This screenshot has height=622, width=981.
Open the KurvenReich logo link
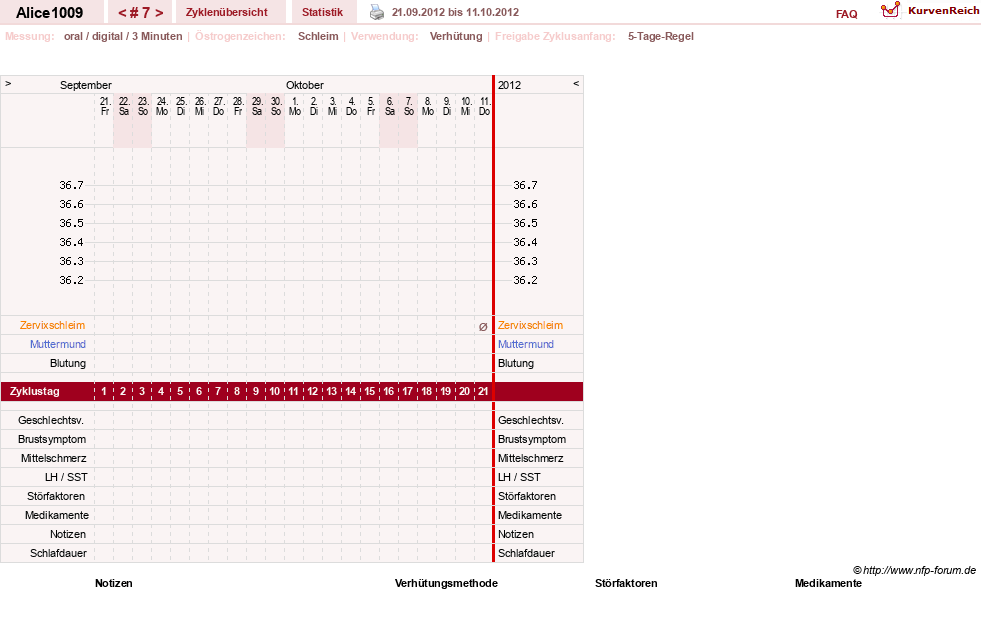click(x=930, y=11)
